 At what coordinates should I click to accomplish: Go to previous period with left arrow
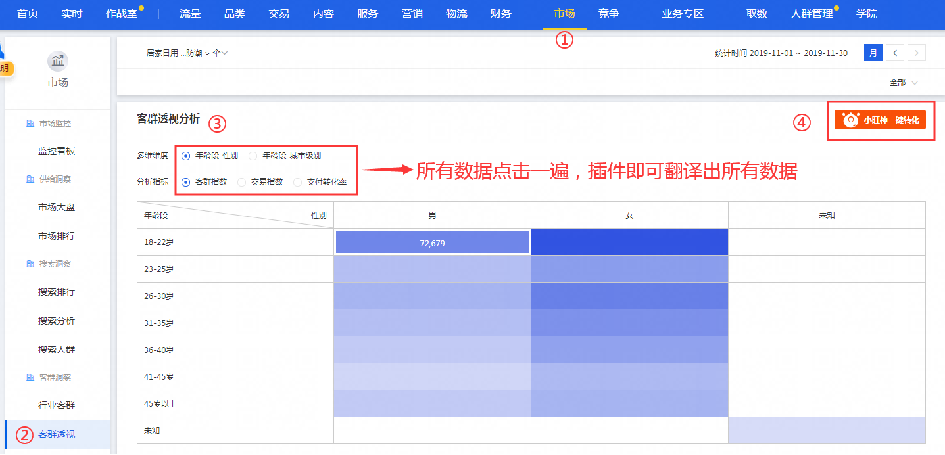(897, 52)
